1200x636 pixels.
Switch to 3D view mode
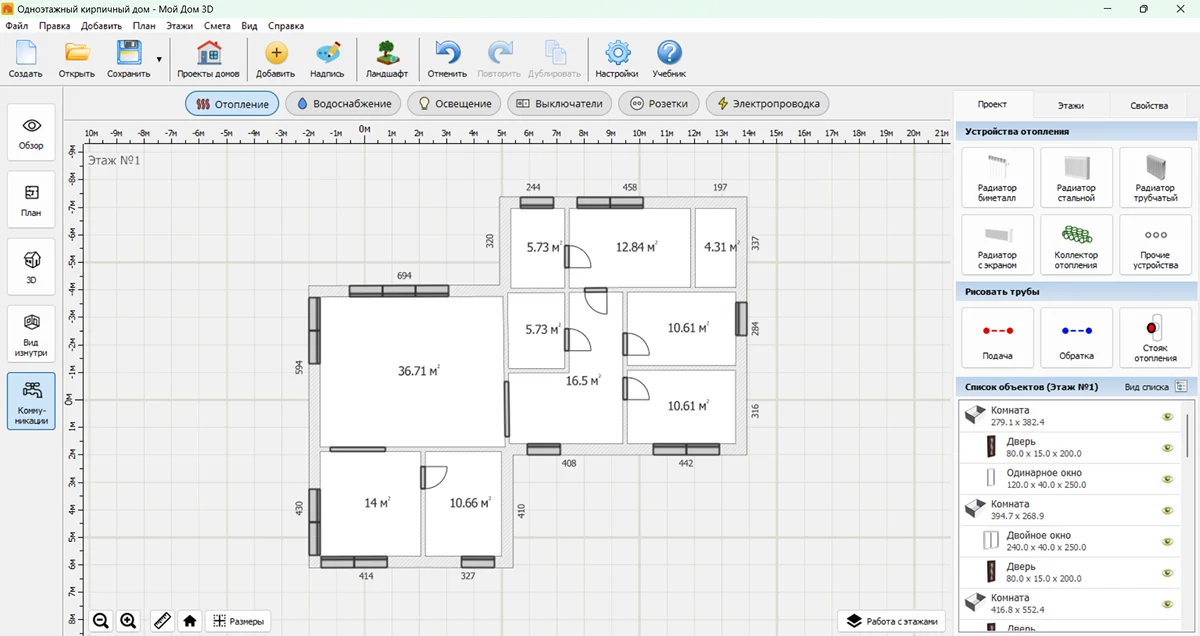[x=31, y=267]
